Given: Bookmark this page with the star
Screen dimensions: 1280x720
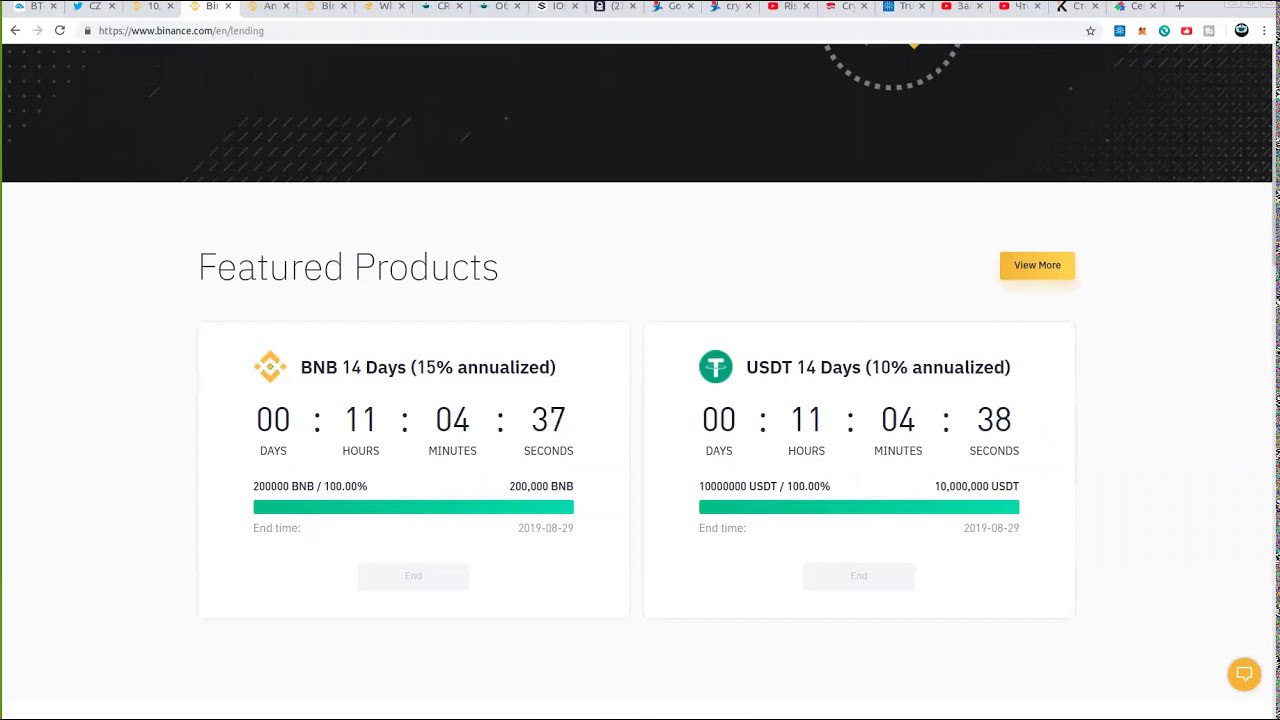Looking at the screenshot, I should tap(1090, 31).
